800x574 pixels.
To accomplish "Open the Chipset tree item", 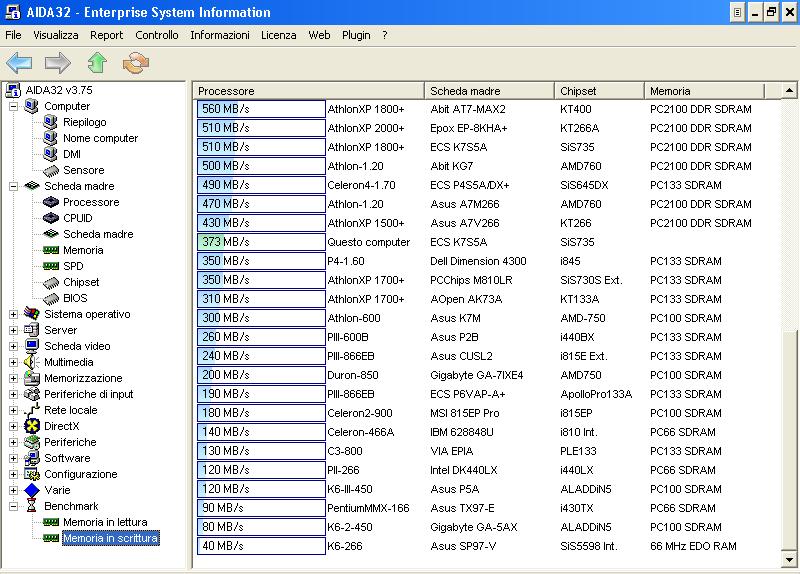I will [81, 282].
